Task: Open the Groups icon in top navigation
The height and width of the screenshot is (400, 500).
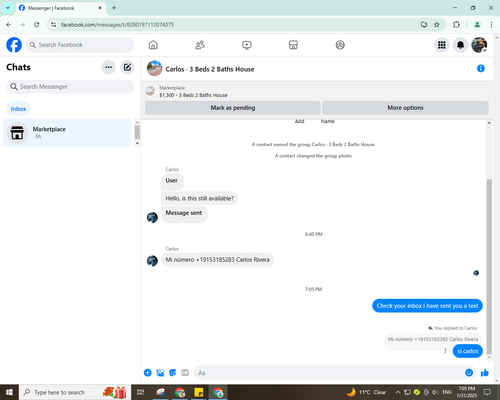Action: tap(340, 45)
